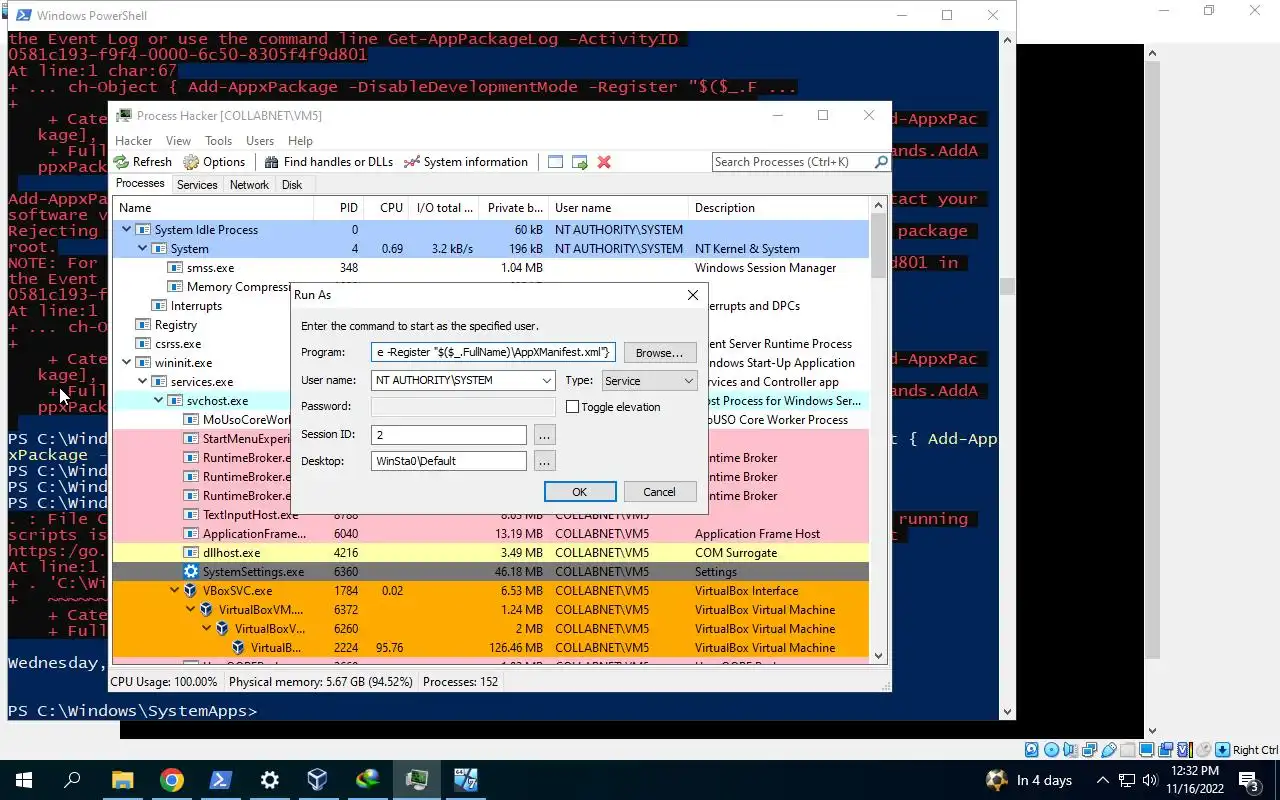The width and height of the screenshot is (1280, 800).
Task: Click VirtualBox Right Ctrl host key indicator
Action: (1247, 750)
